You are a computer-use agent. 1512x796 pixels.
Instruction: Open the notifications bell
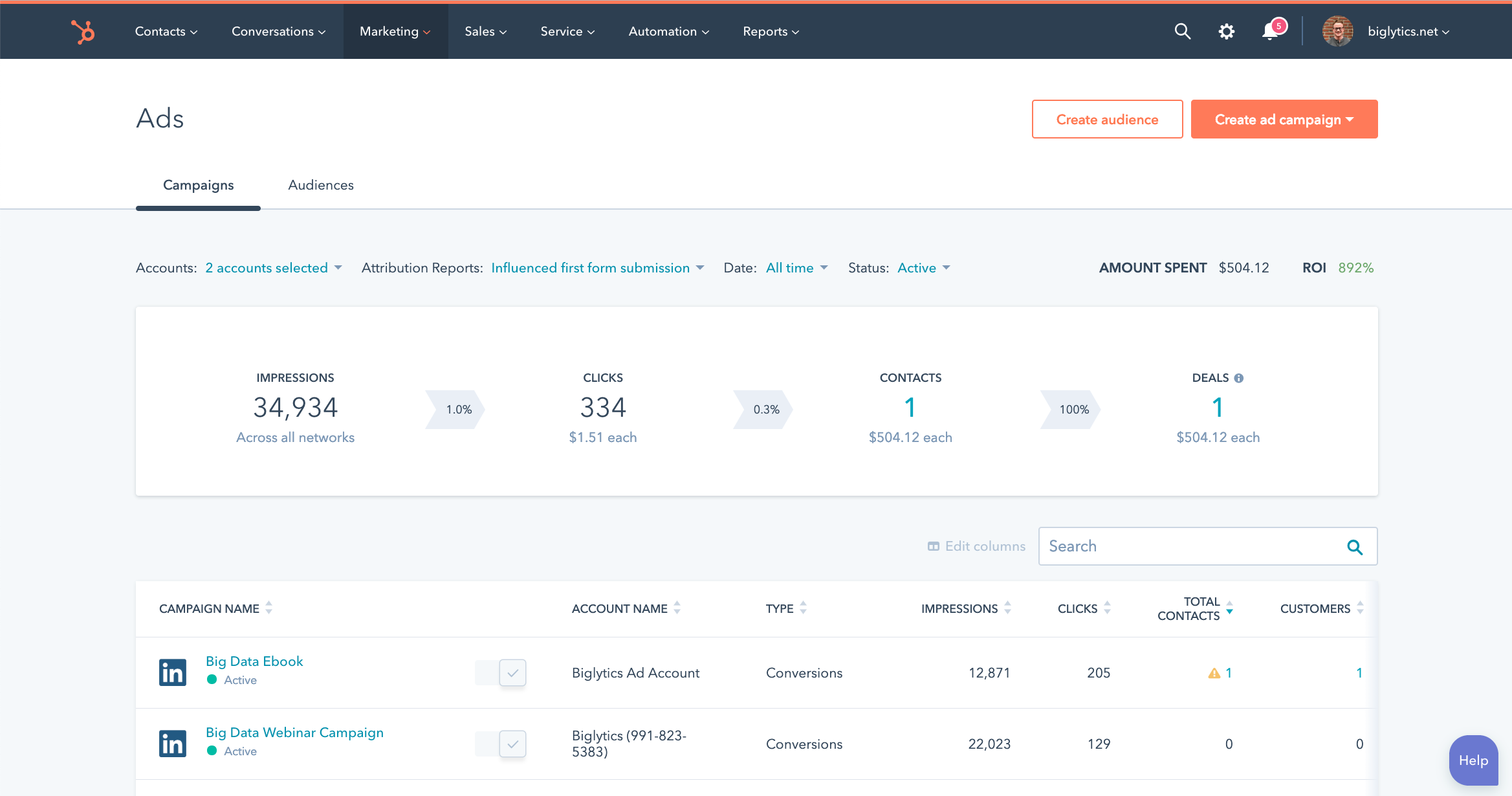click(1271, 31)
